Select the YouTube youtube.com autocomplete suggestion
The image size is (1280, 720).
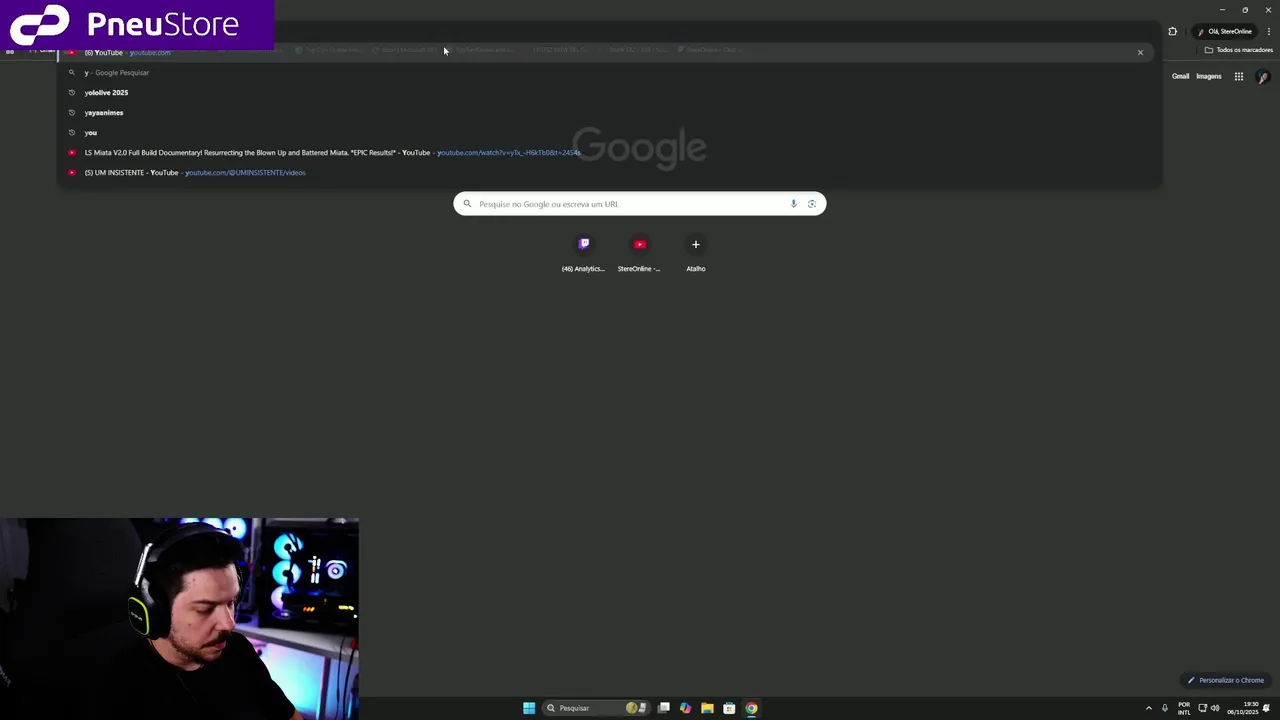[608, 52]
